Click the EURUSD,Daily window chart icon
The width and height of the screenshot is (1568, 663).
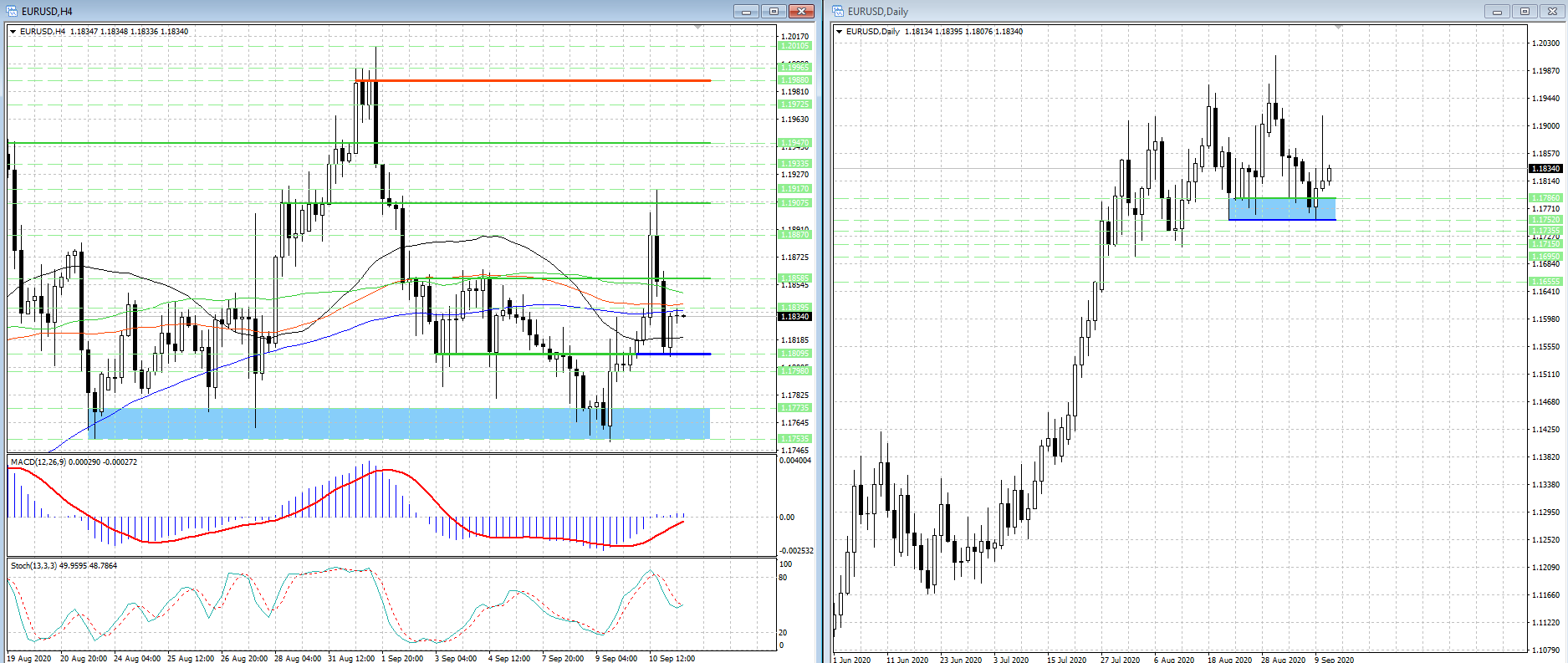(x=838, y=12)
